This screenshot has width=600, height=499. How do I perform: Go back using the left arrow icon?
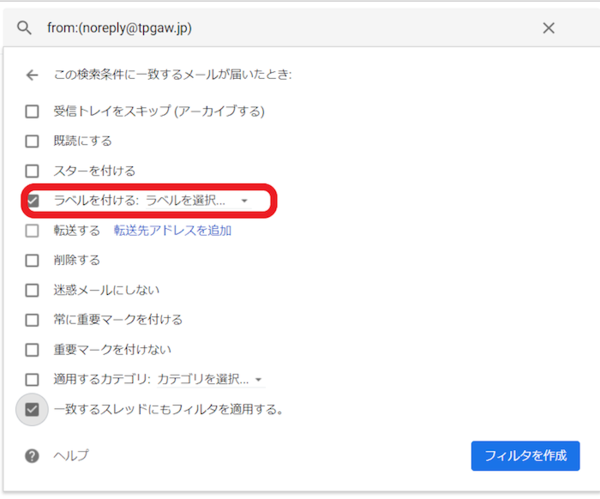[x=32, y=75]
